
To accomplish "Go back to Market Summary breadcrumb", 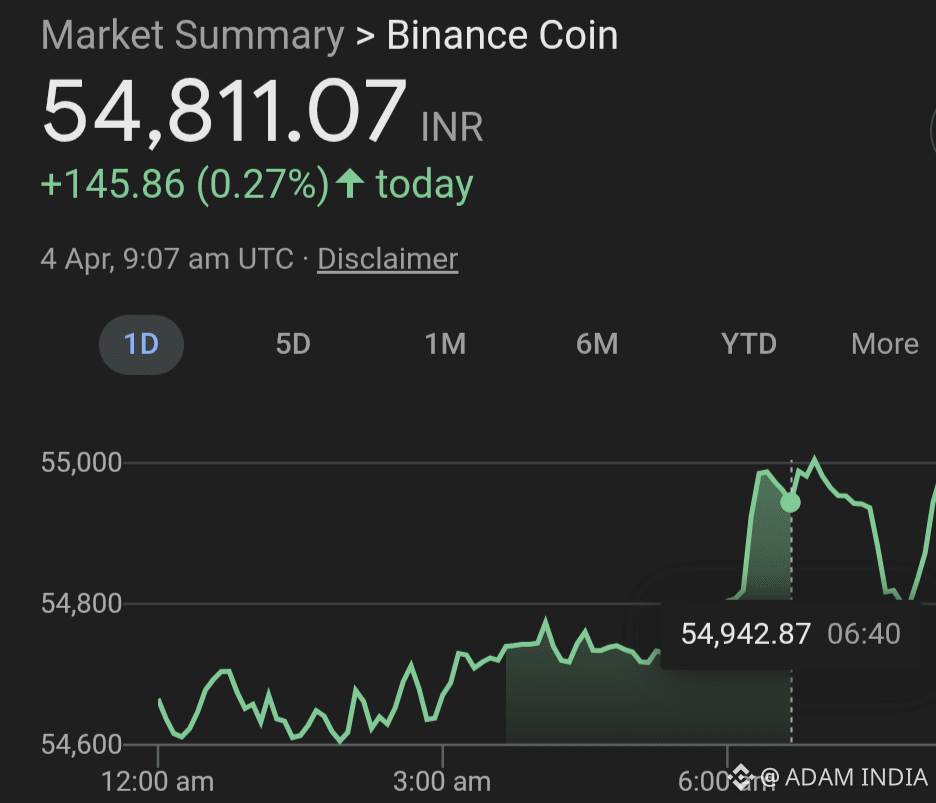I will (x=192, y=36).
